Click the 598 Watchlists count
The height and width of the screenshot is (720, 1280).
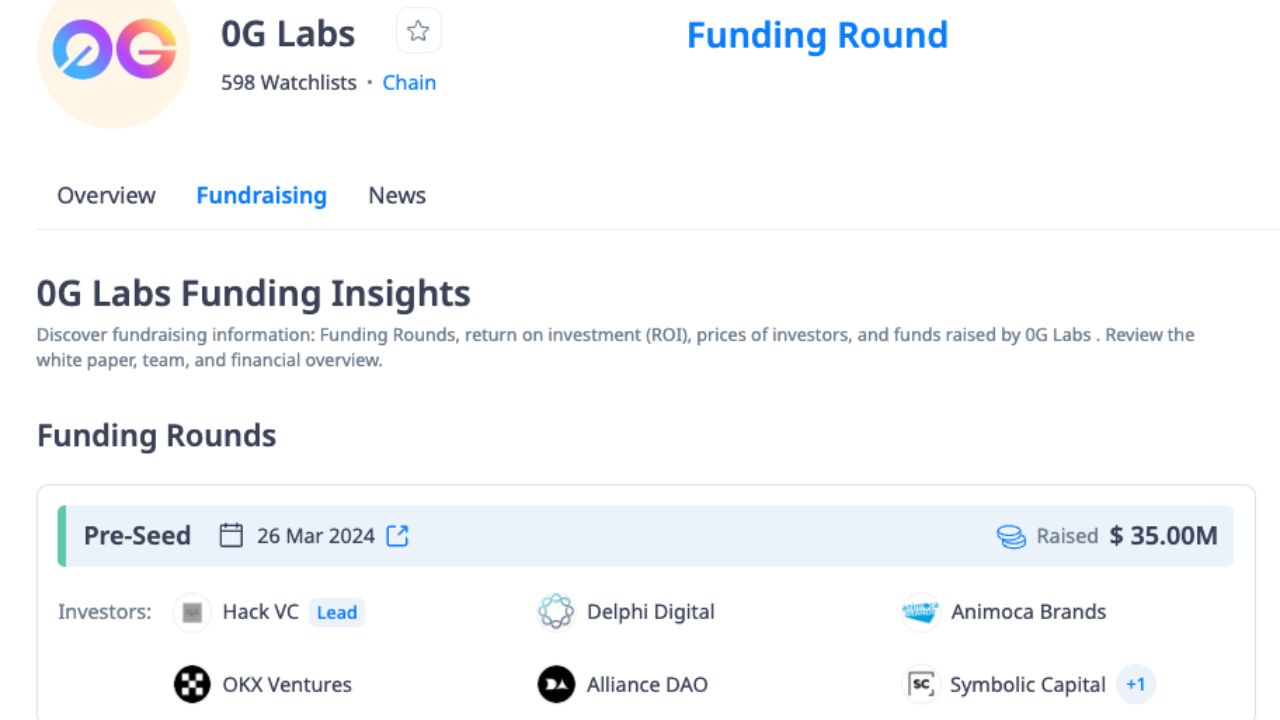coord(288,83)
